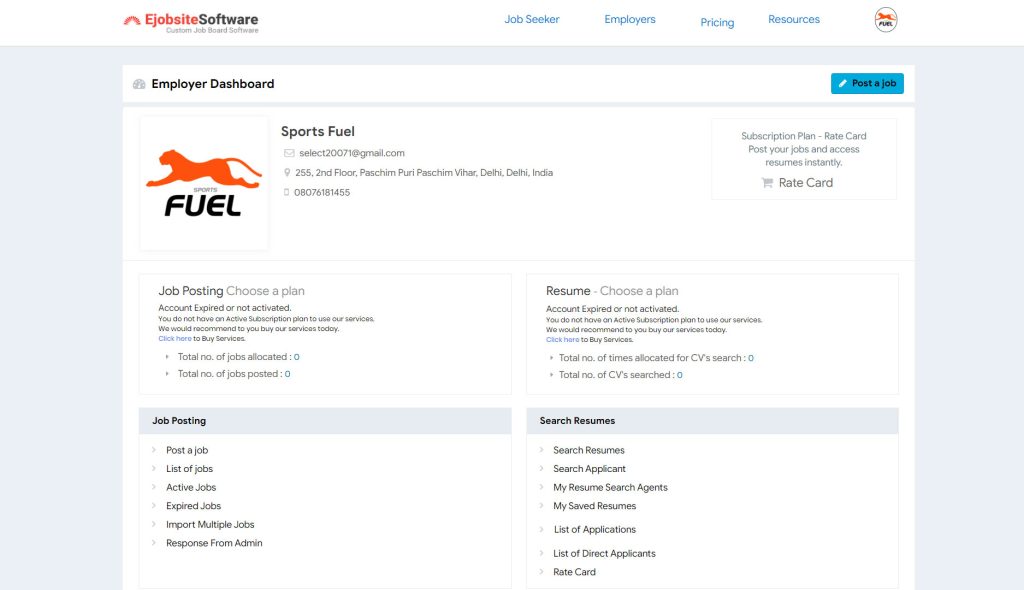Click here link under Resume plan
Image resolution: width=1024 pixels, height=590 pixels.
pos(562,340)
